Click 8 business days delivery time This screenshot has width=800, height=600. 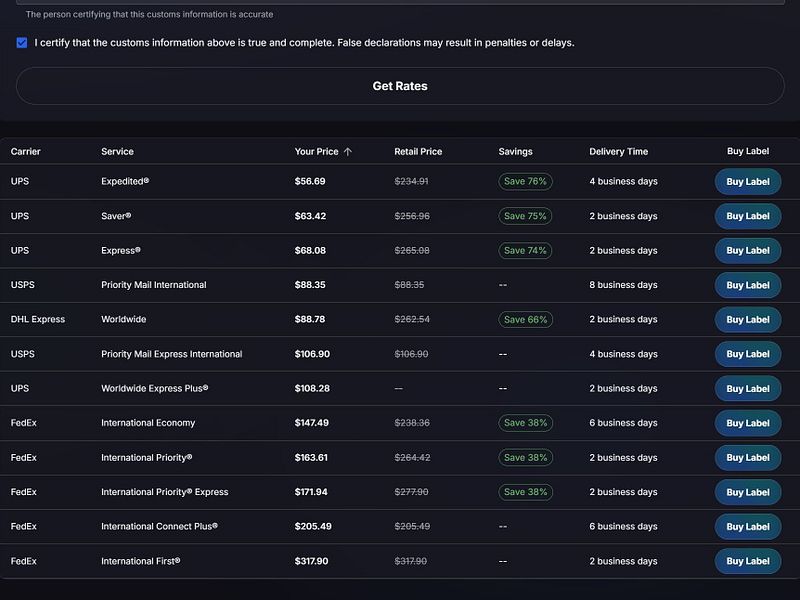click(623, 285)
